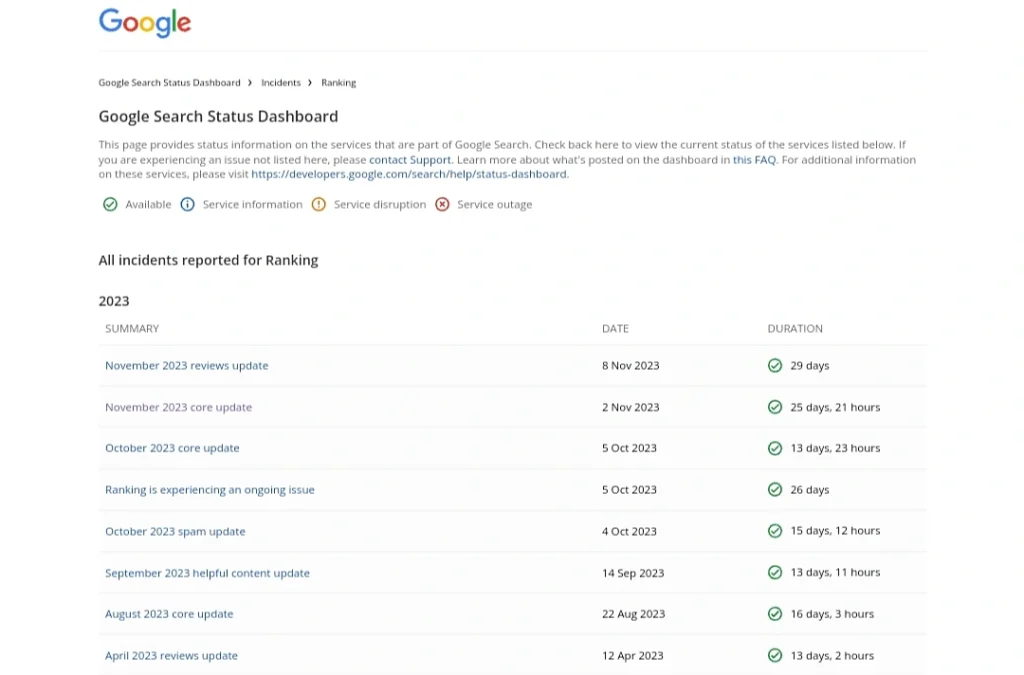Screen dimensions: 1024x675
Task: Click the 25 days, 21 hours duration
Action: pyautogui.click(x=835, y=407)
